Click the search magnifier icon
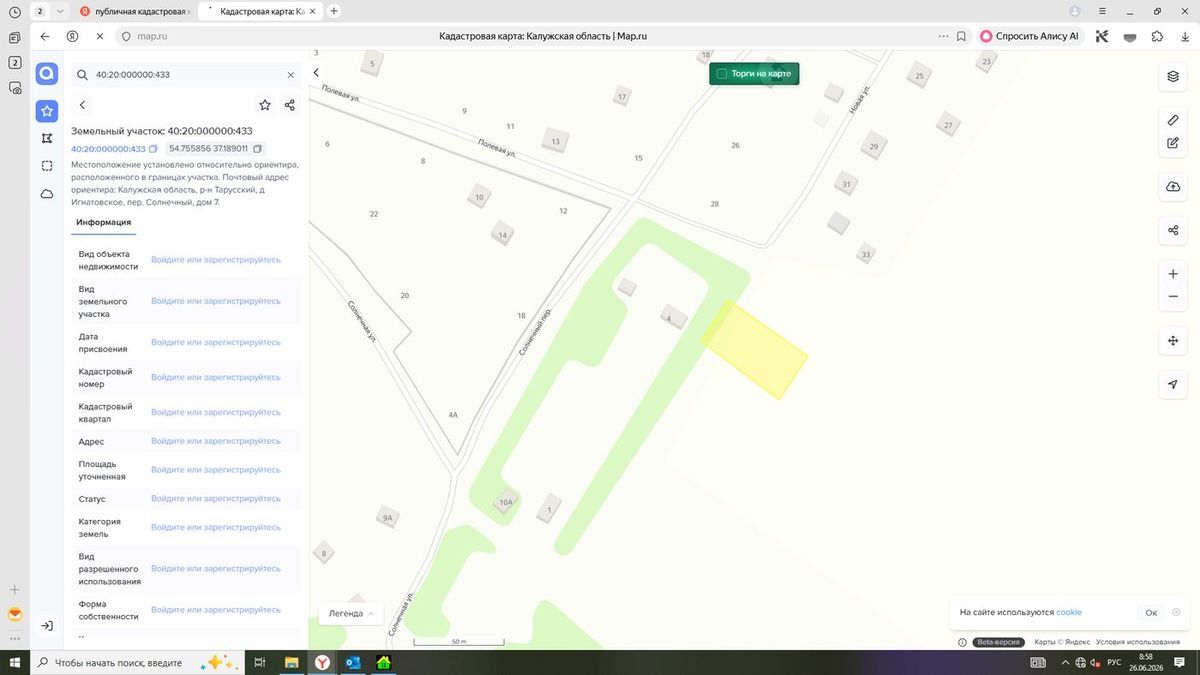The width and height of the screenshot is (1200, 675). pyautogui.click(x=82, y=75)
